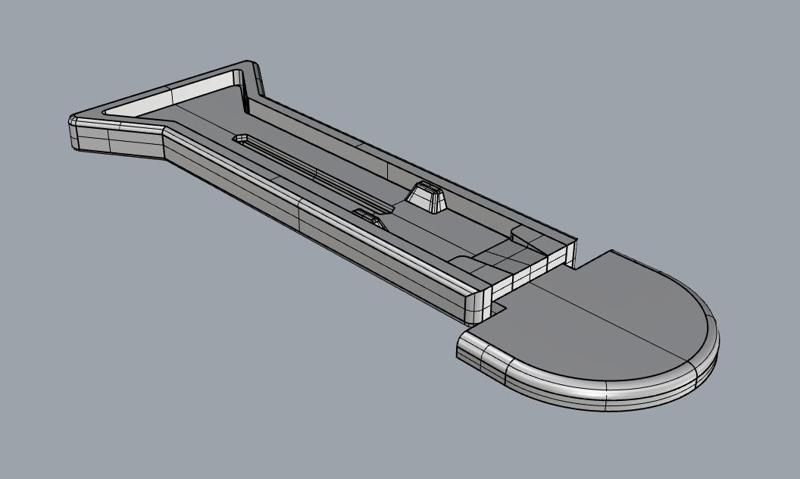Click the flared Y-shaped end of the model
800x479 pixels.
point(167,108)
